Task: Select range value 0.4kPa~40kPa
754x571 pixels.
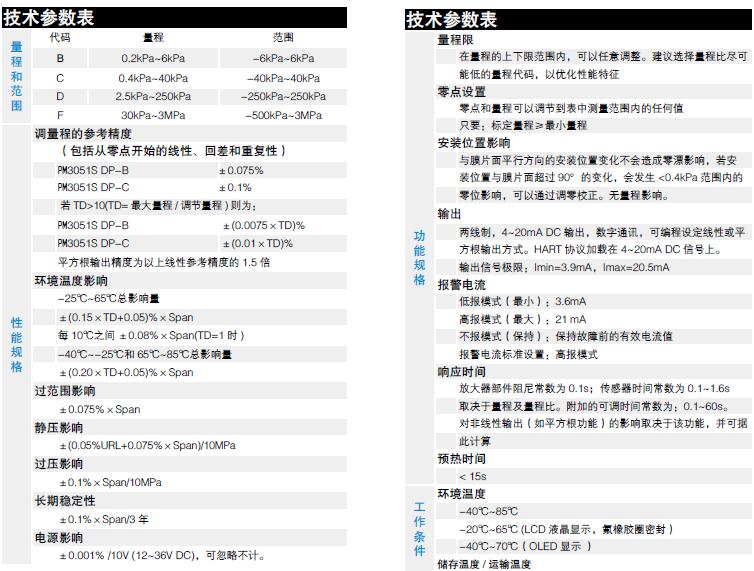Action: tap(153, 78)
